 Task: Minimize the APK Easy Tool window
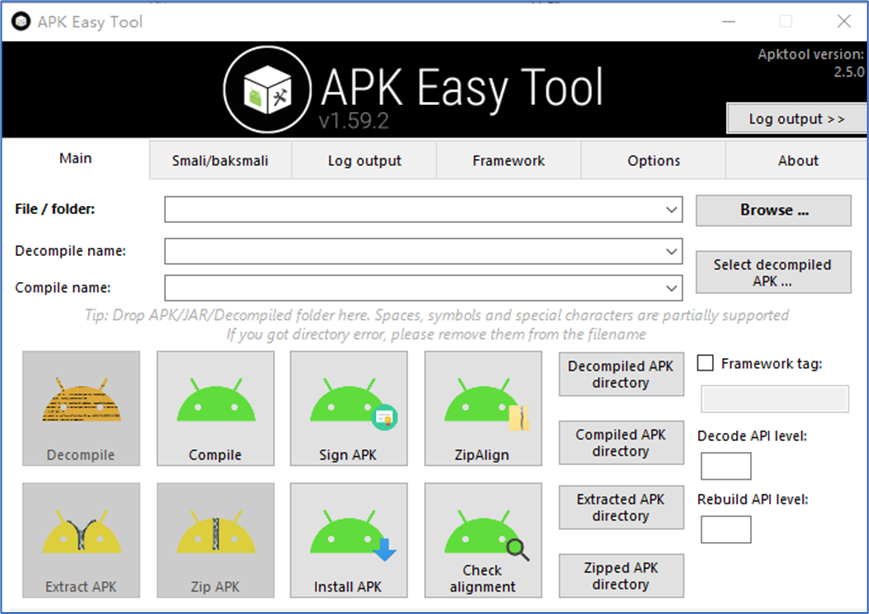click(x=729, y=22)
